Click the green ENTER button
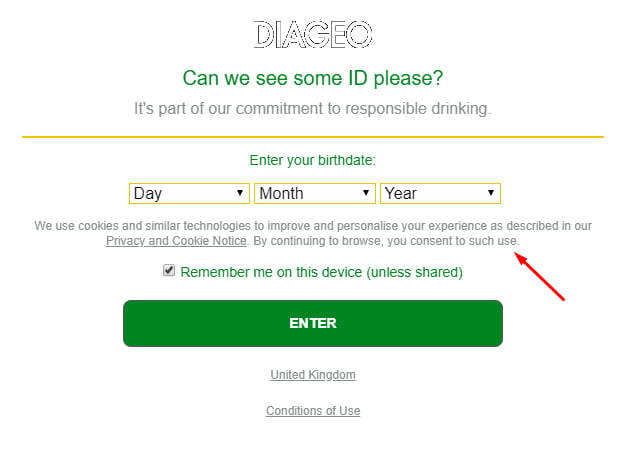This screenshot has height=453, width=617. (x=313, y=324)
